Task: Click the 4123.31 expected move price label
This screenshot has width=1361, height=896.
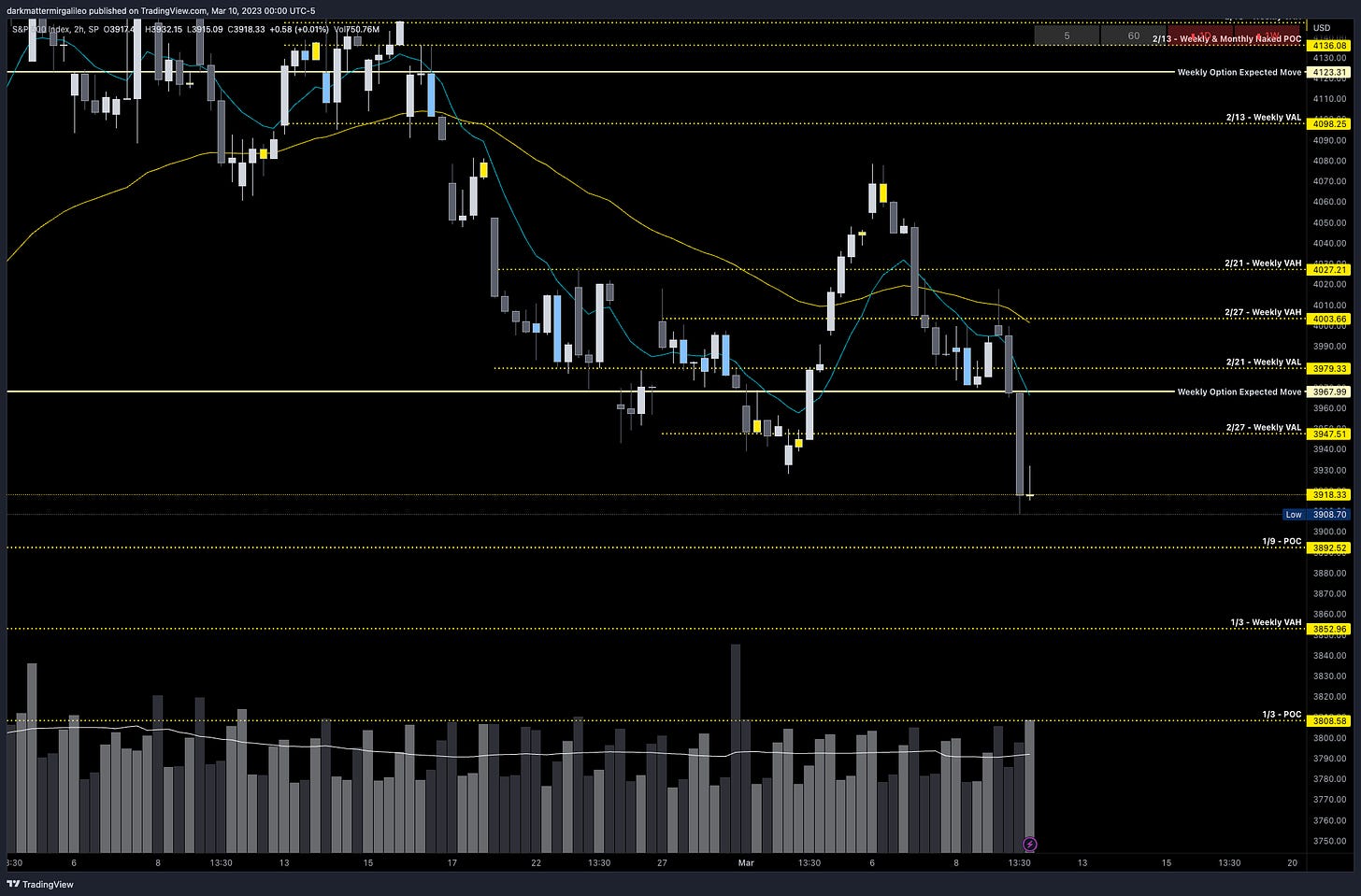Action: 1330,72
